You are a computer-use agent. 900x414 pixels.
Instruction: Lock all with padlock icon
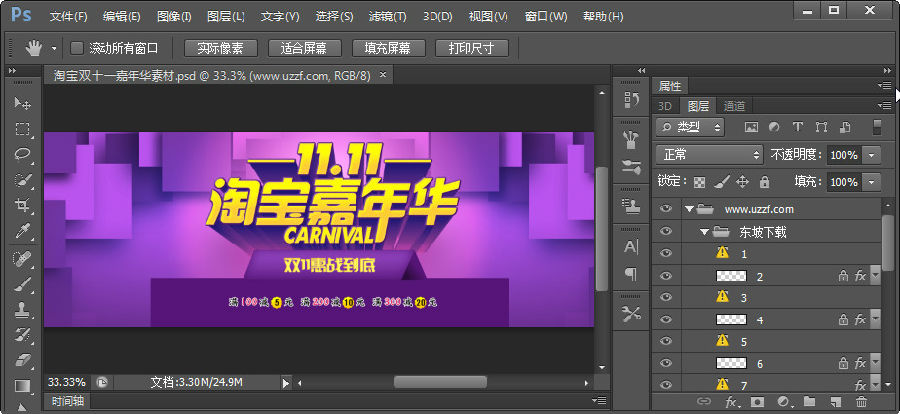(x=764, y=182)
